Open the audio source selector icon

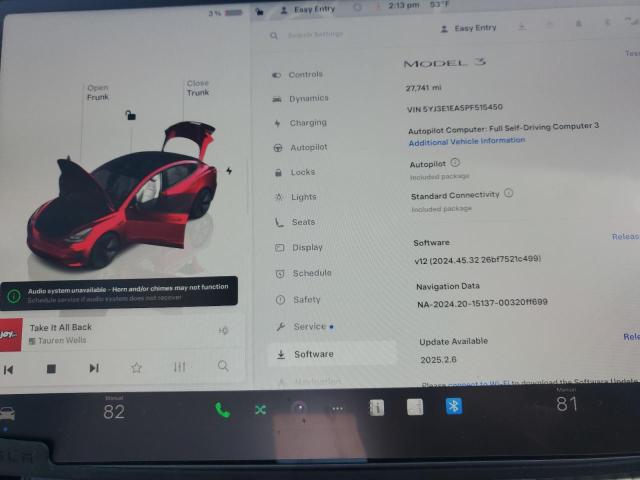click(223, 330)
